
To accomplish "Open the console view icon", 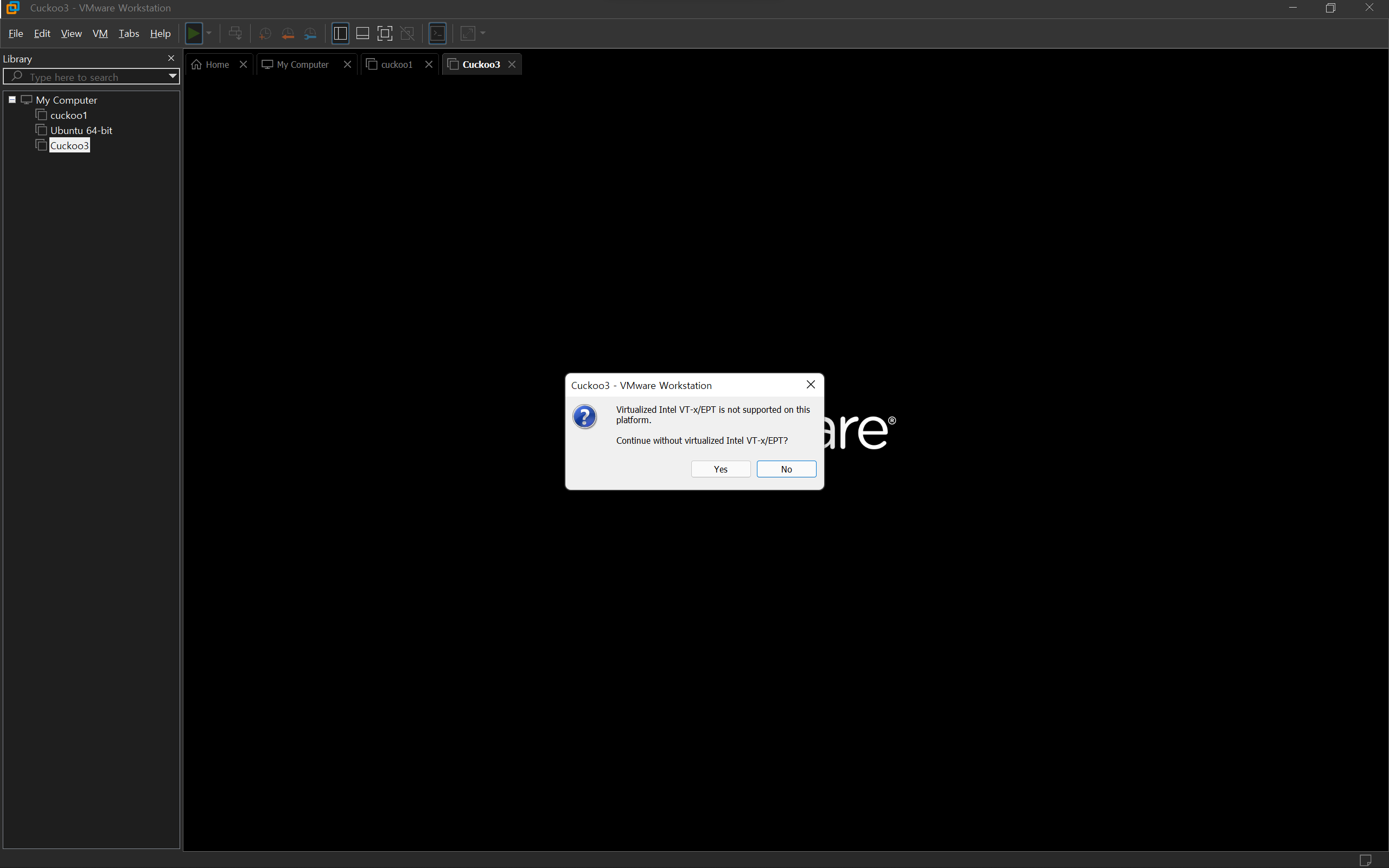I will [437, 33].
